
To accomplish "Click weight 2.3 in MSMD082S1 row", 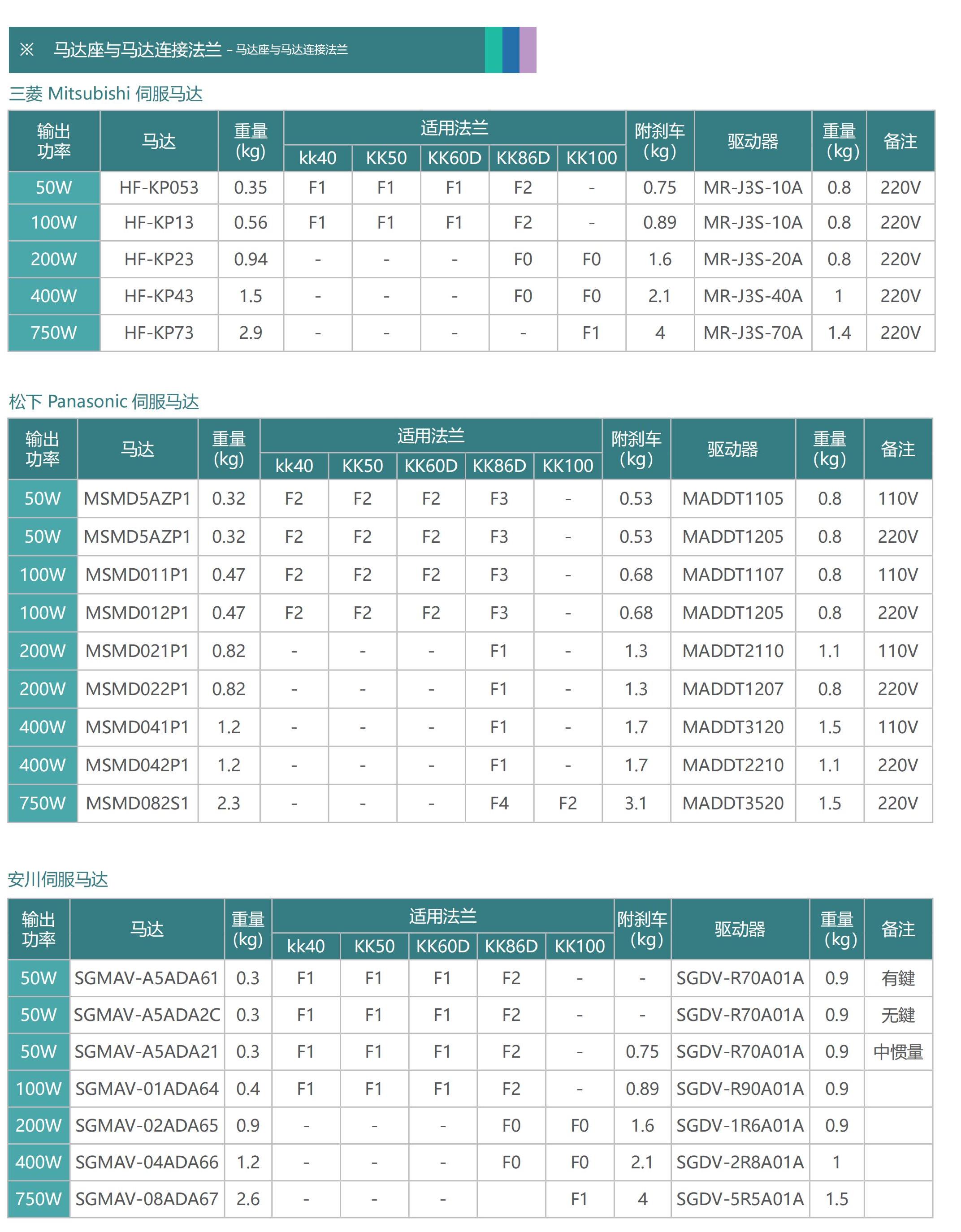I will coord(229,803).
